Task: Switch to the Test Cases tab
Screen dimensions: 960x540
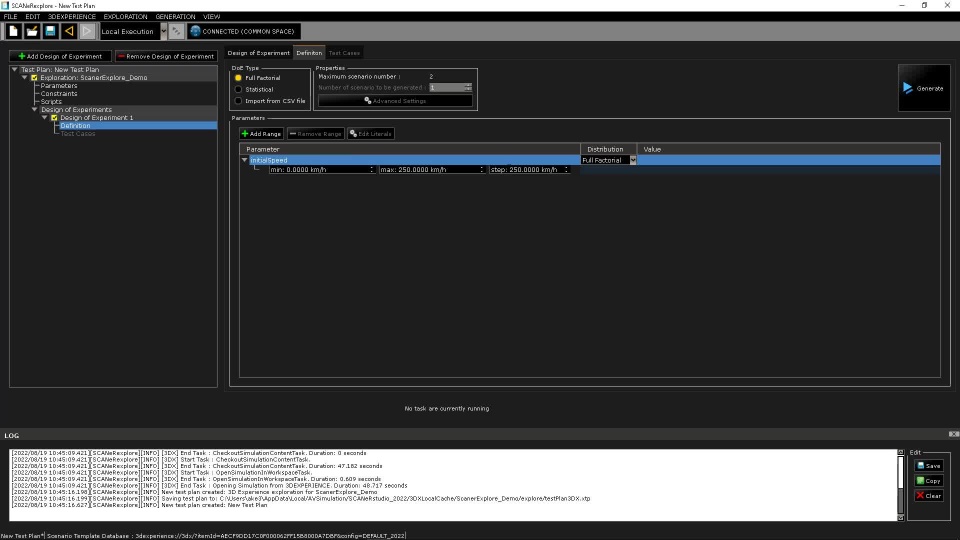Action: point(344,53)
